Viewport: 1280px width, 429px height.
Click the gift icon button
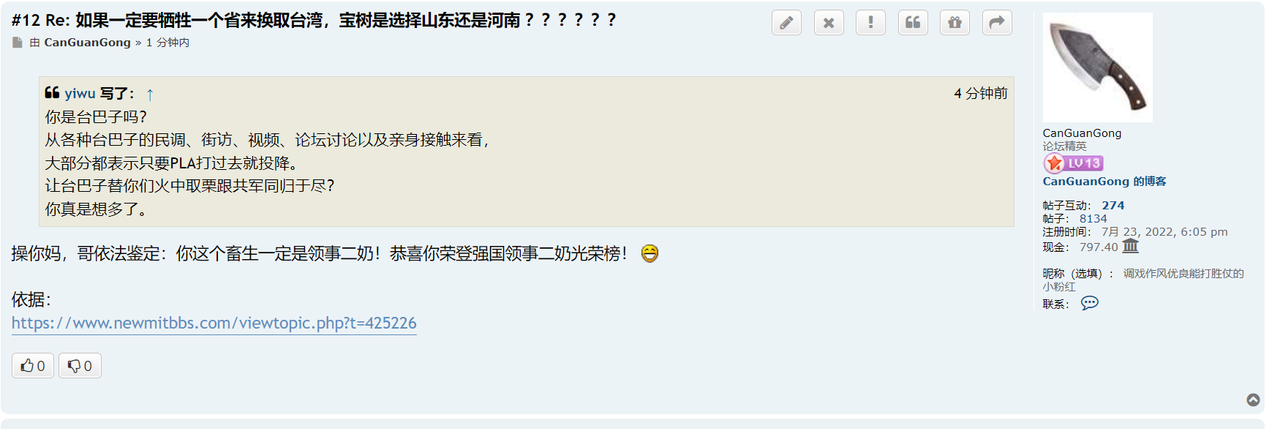click(x=955, y=23)
